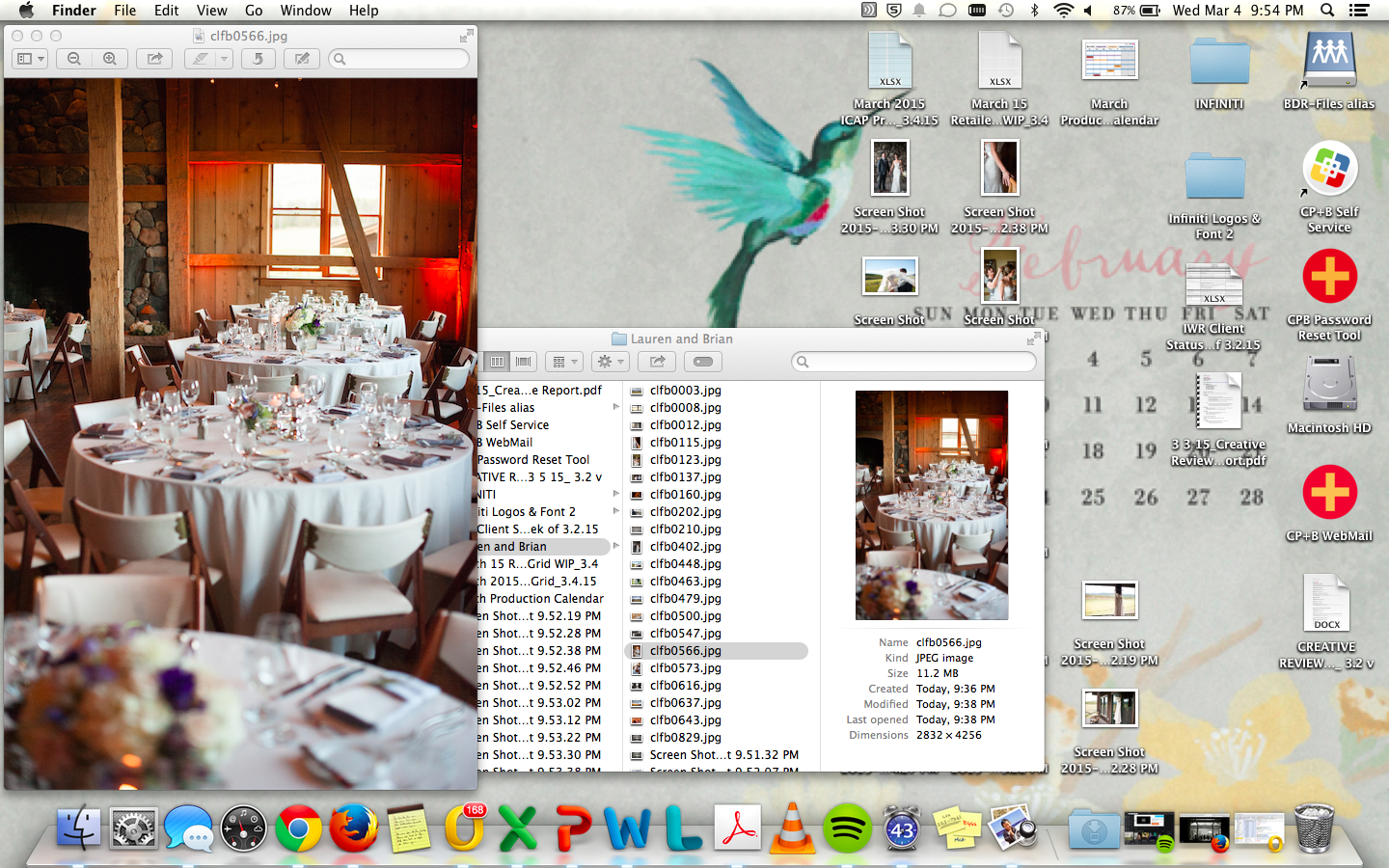Viewport: 1389px width, 868px height.
Task: Rotate the image using the Rotate Left button
Action: coord(258,59)
